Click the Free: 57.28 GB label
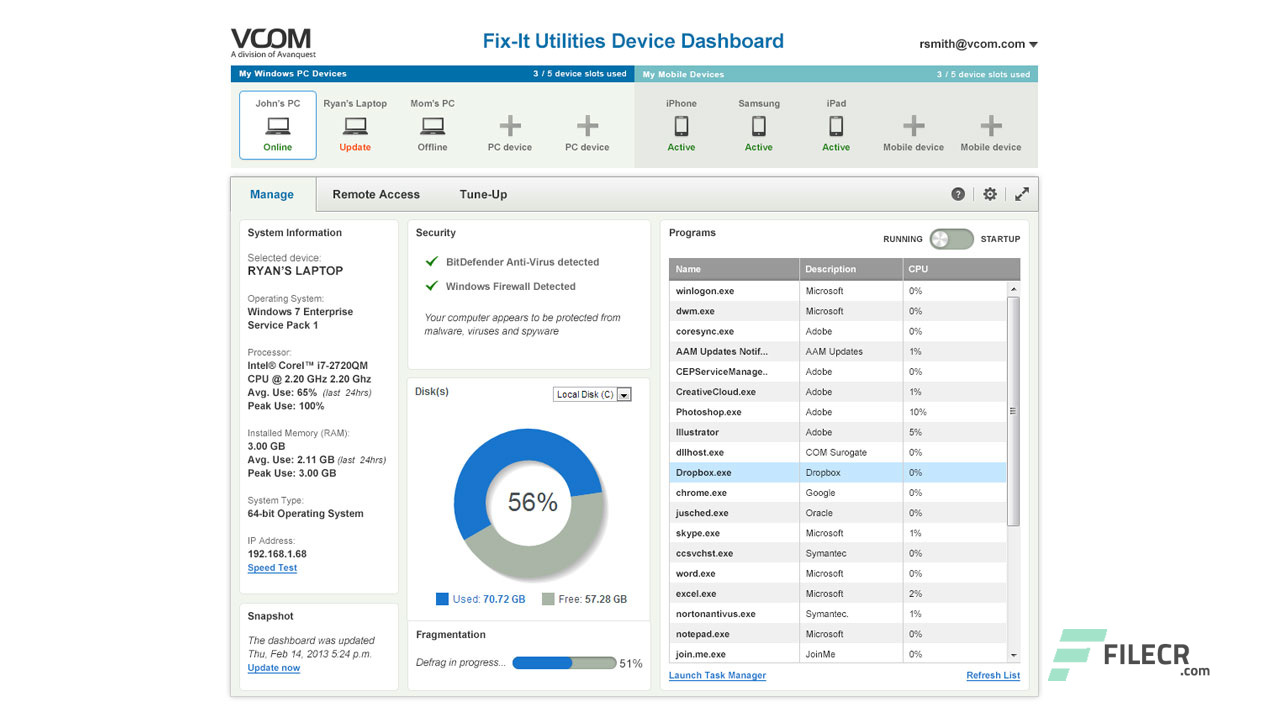The width and height of the screenshot is (1280, 720). point(593,599)
